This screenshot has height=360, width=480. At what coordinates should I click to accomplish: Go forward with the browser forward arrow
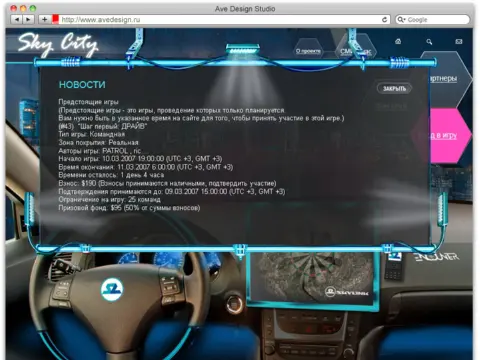[x=28, y=20]
